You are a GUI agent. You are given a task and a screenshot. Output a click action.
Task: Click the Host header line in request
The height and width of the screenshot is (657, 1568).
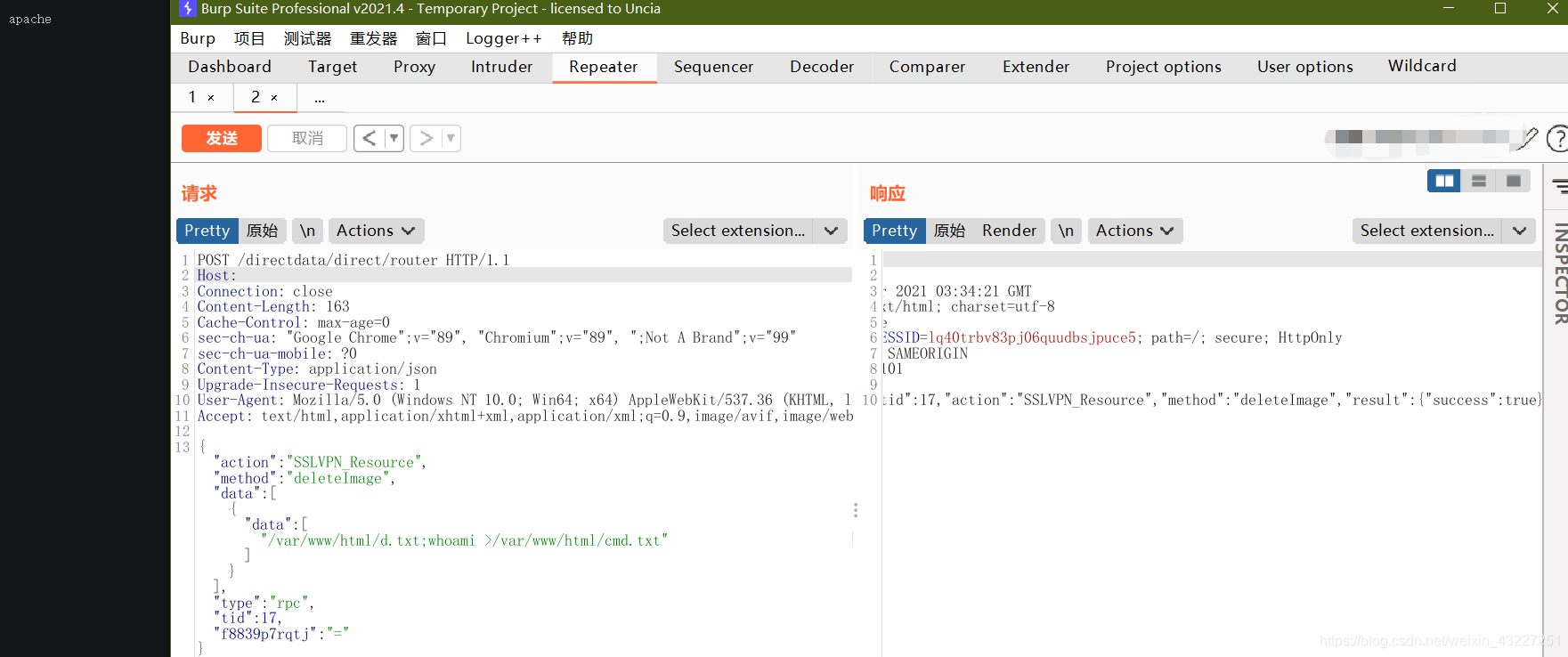(524, 275)
